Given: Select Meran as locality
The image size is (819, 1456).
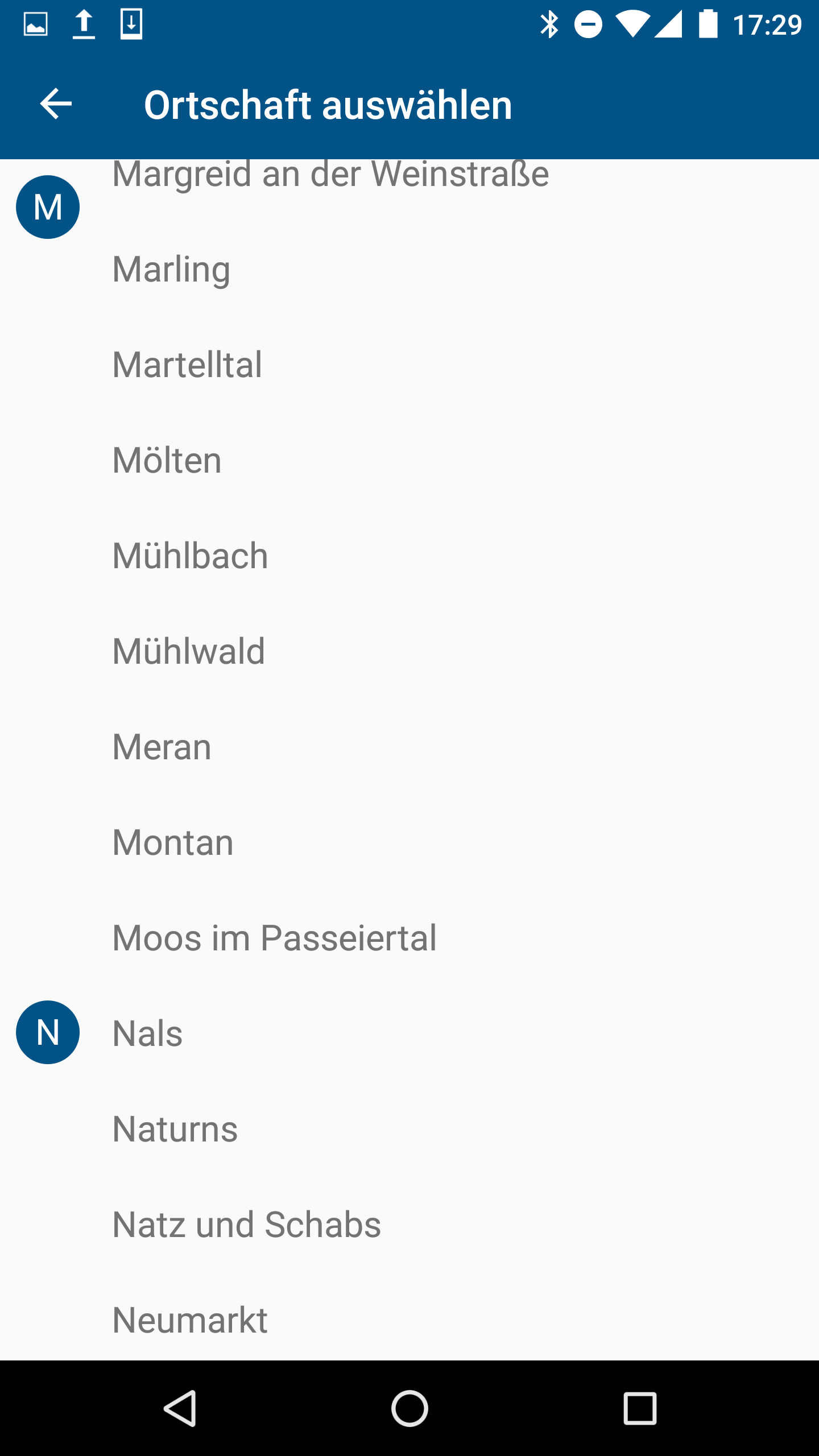Looking at the screenshot, I should tap(162, 747).
